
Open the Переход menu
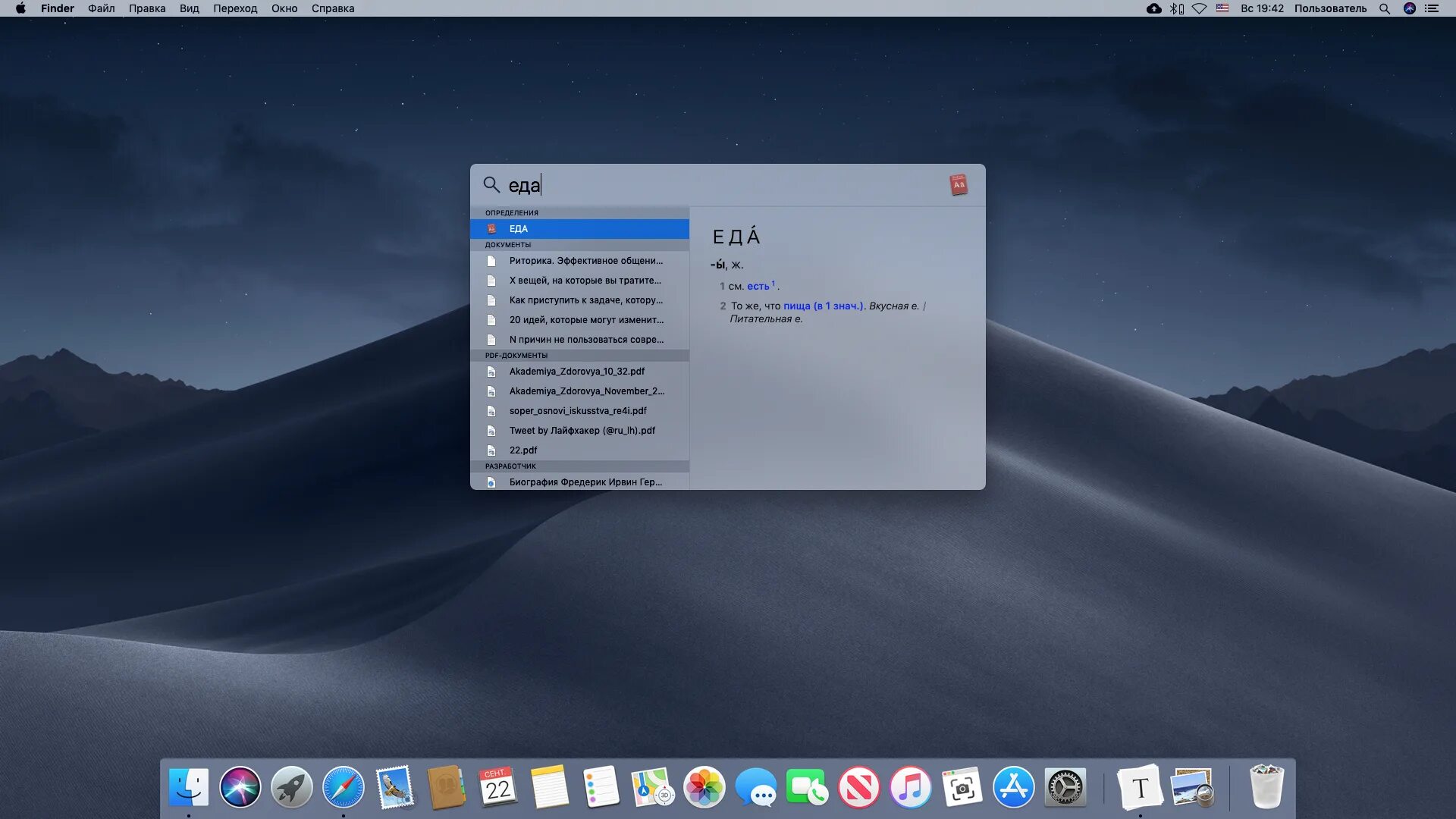(234, 8)
